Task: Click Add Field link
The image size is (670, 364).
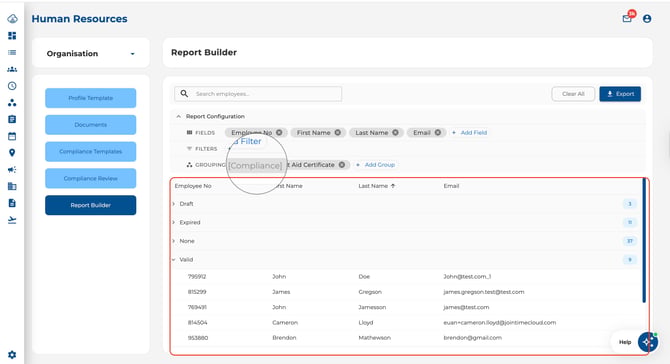Action: tap(469, 132)
